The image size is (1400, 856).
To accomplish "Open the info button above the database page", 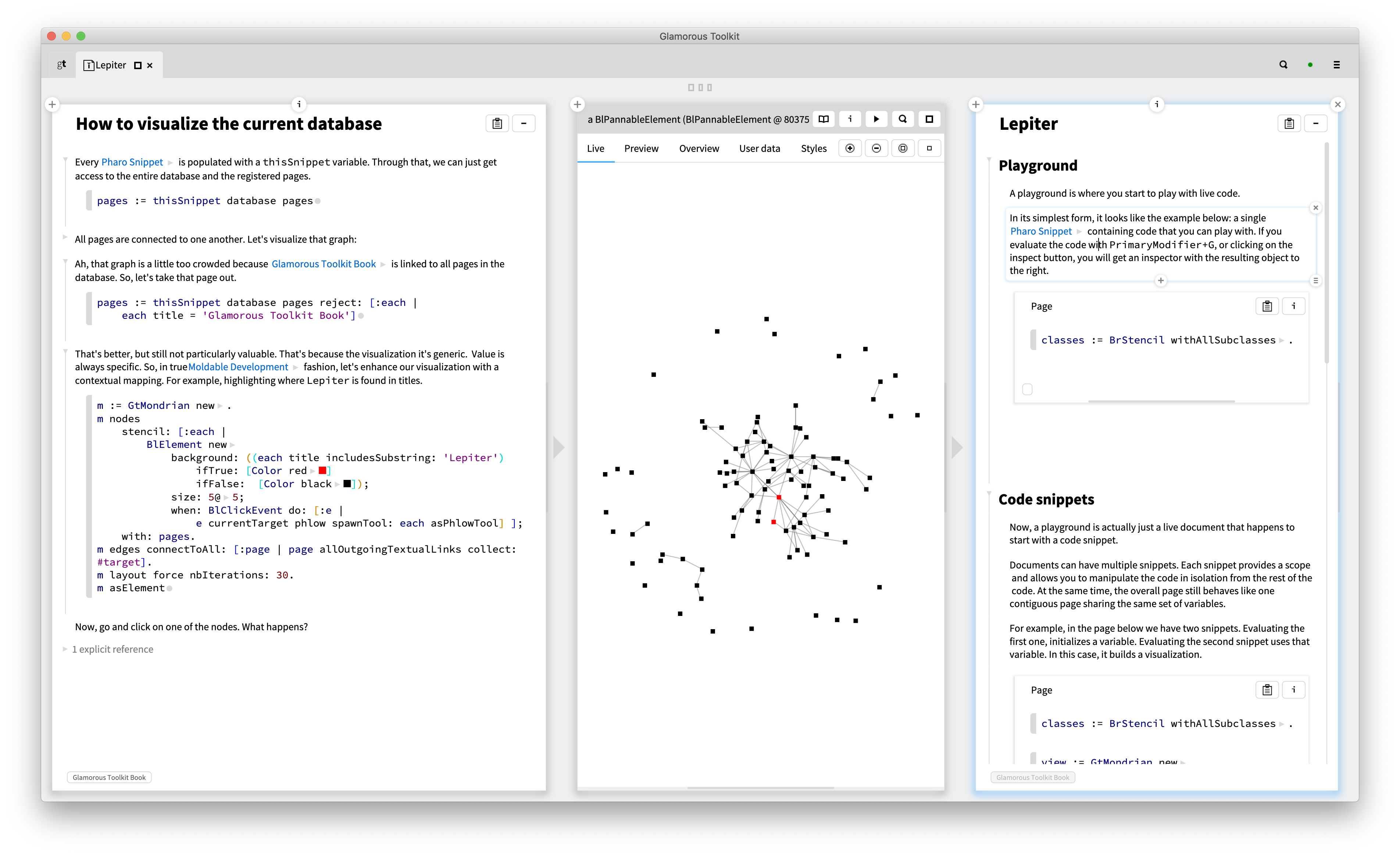I will [x=299, y=104].
